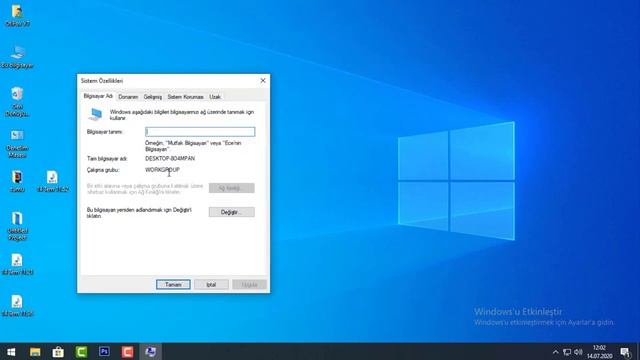Switch to the Uzak tab
Screen dimensions: 640x360
pos(215,97)
